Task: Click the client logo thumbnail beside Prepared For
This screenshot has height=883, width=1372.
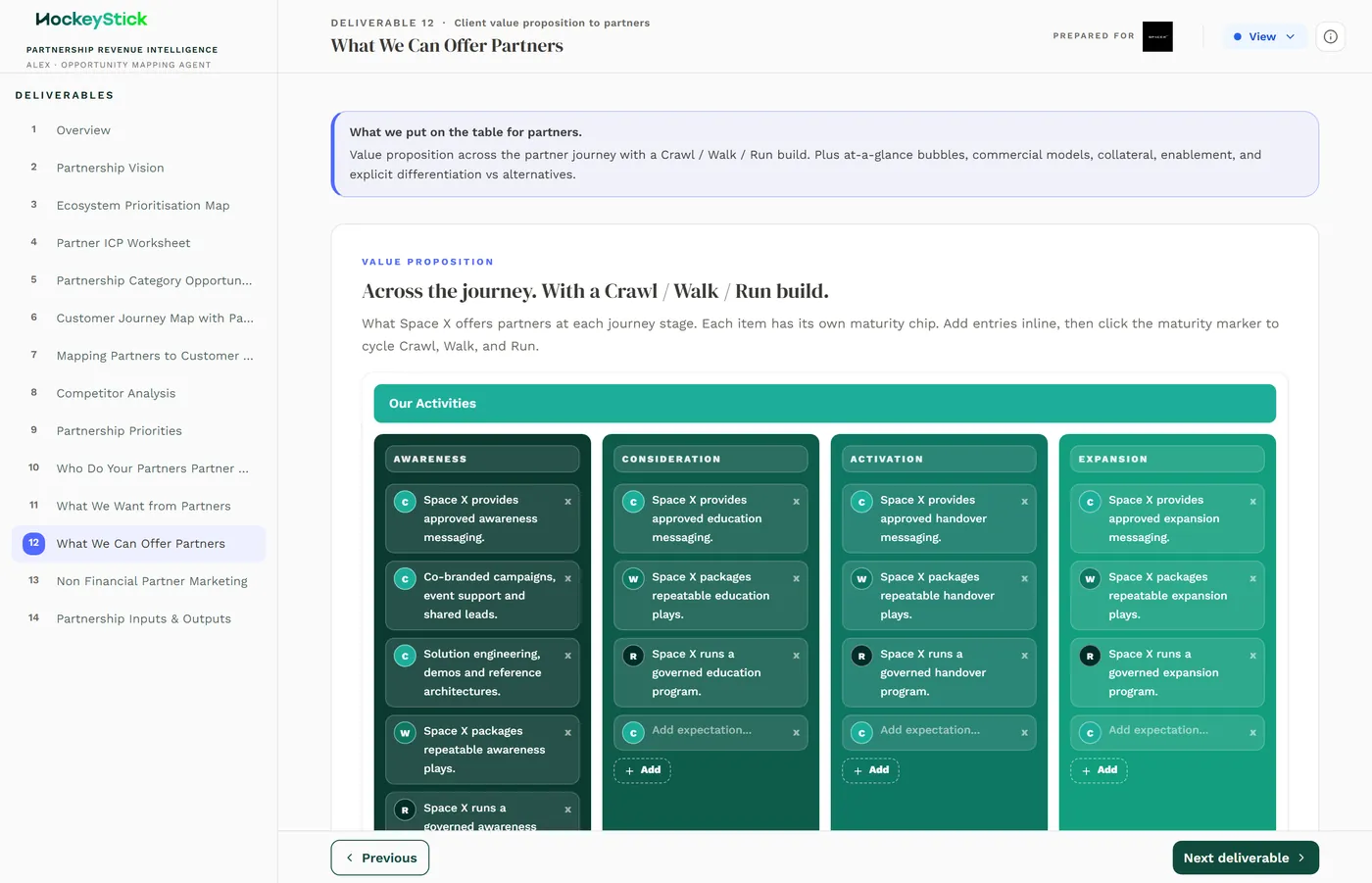Action: (x=1157, y=36)
